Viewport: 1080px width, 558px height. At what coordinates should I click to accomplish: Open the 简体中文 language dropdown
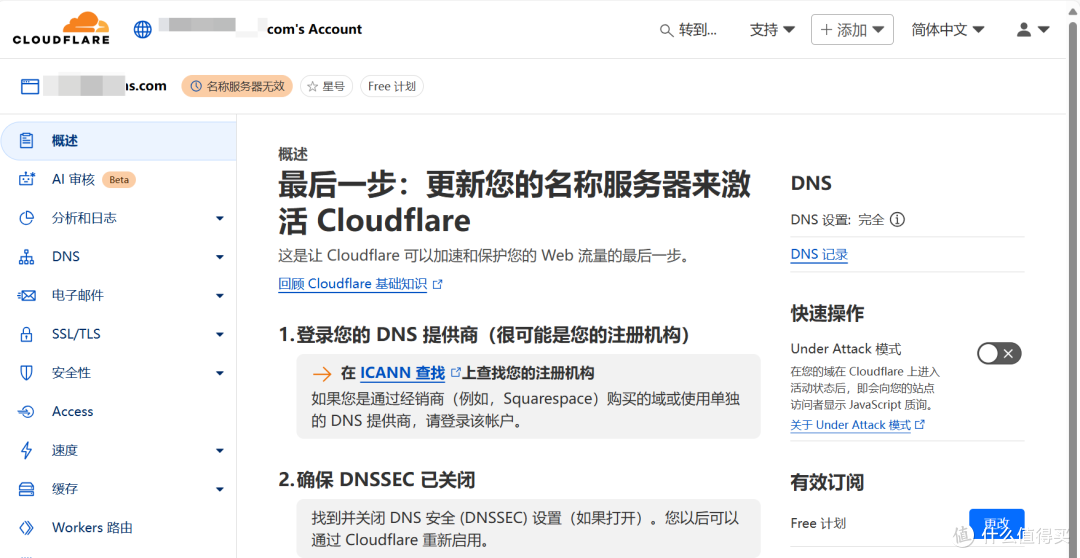(x=948, y=30)
